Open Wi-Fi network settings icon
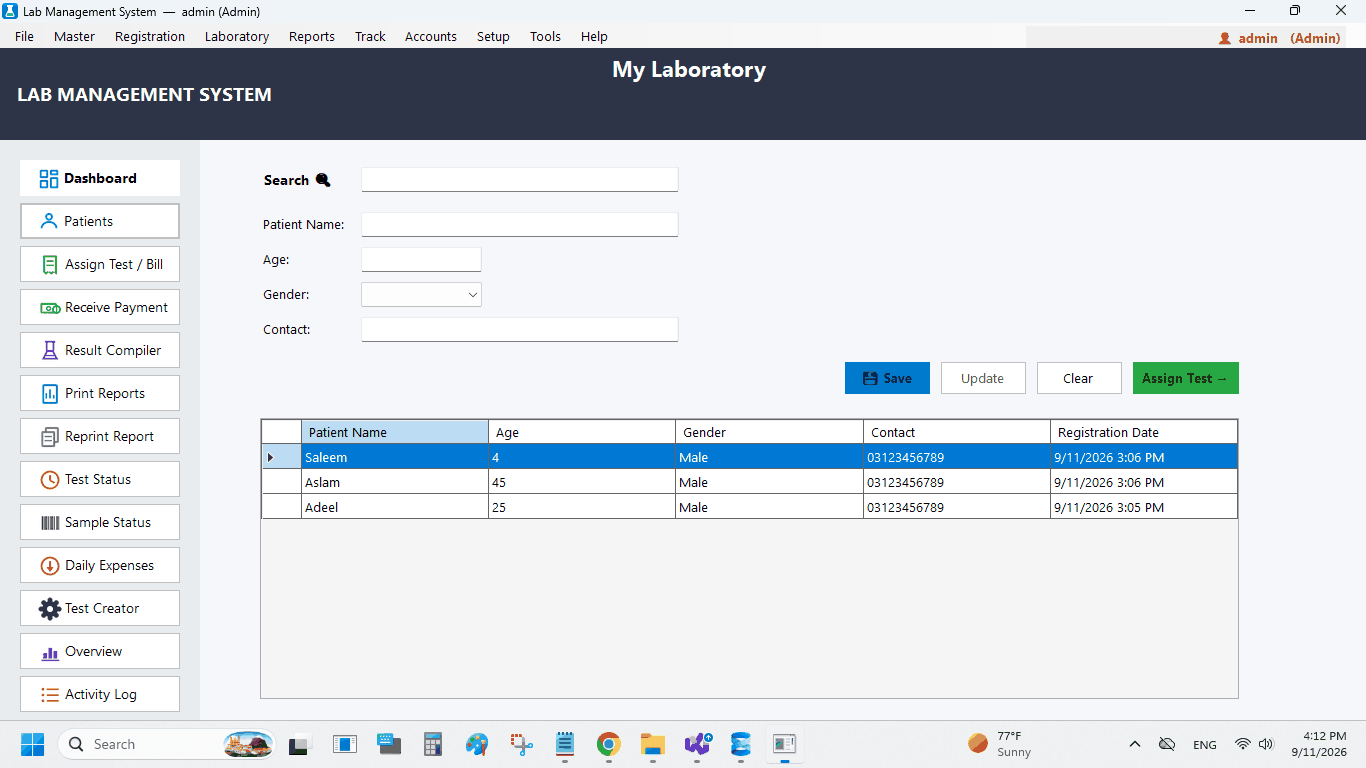1366x768 pixels. coord(1242,744)
